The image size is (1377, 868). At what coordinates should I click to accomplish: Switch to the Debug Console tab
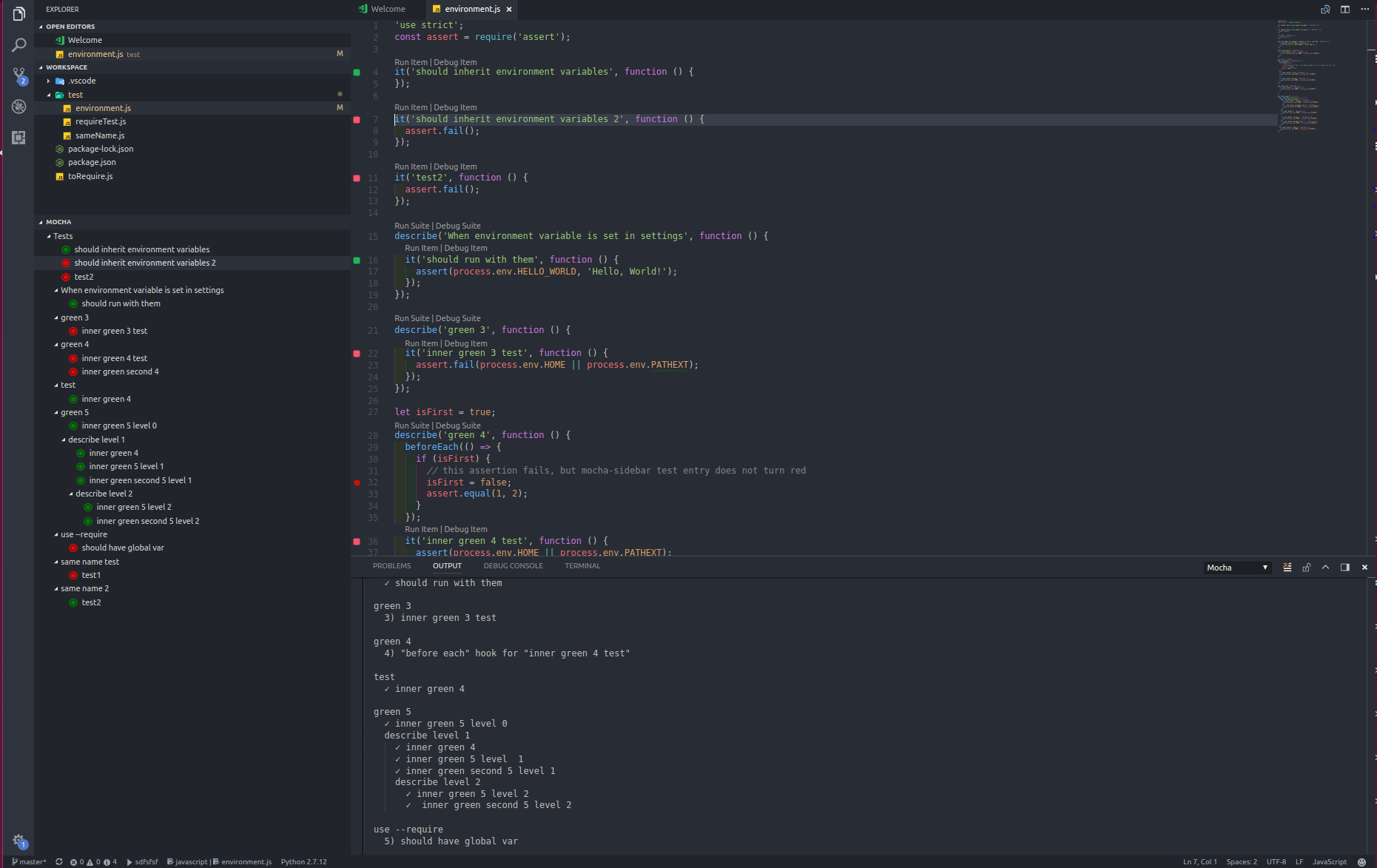pyautogui.click(x=514, y=566)
